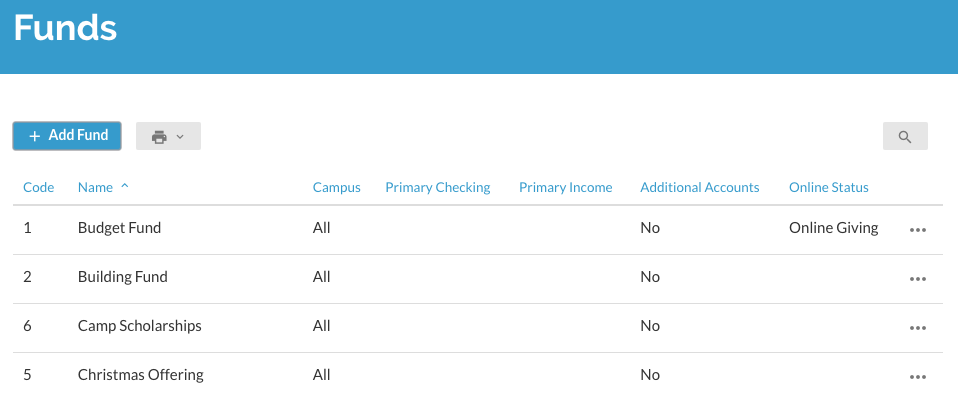958x399 pixels.
Task: Select the Building Fund row name
Action: point(123,277)
